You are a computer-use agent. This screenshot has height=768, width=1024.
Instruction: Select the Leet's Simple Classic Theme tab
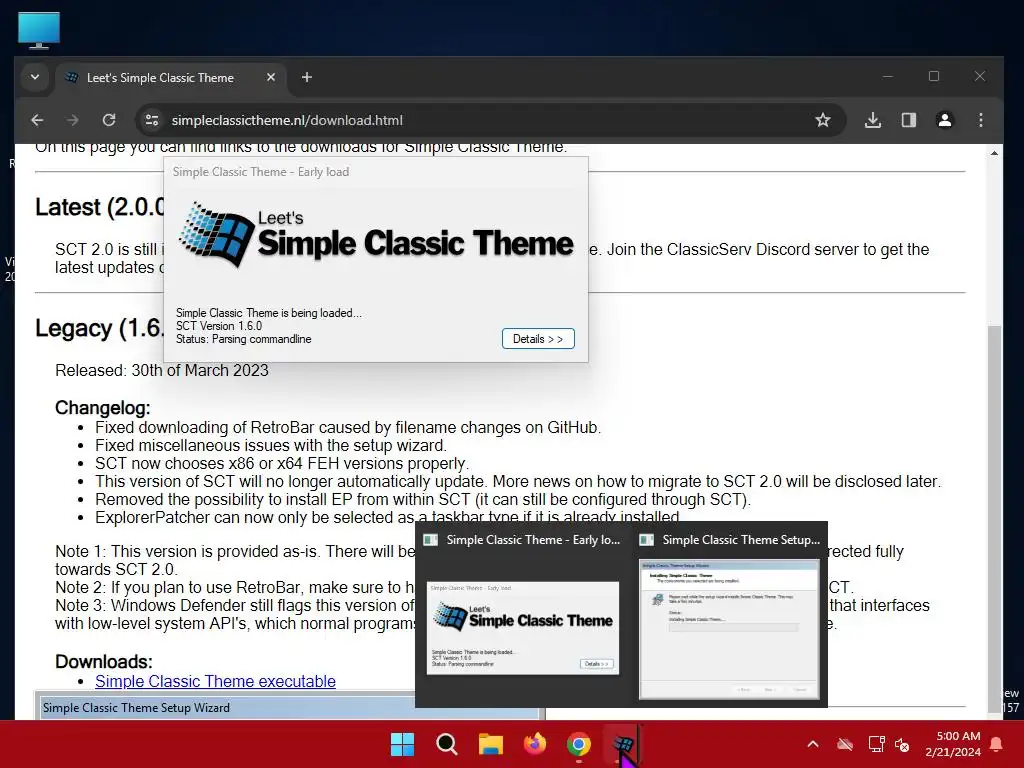pyautogui.click(x=160, y=78)
